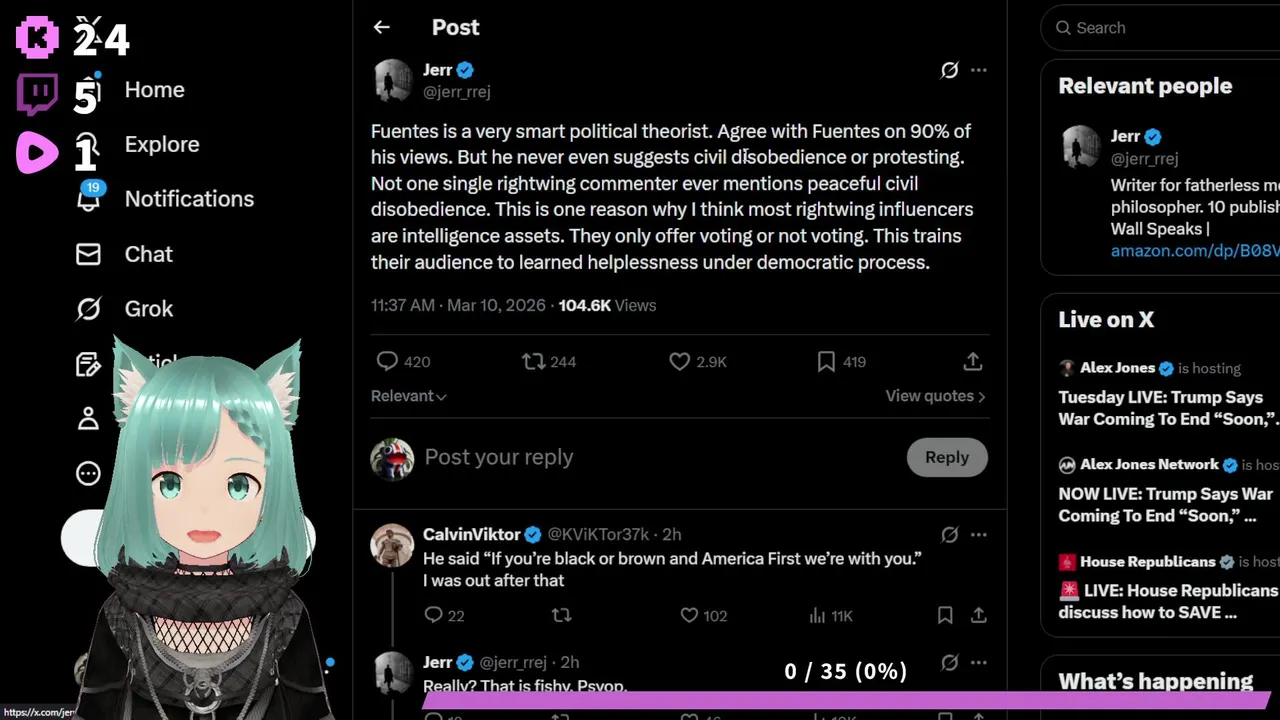Like the main post with 2.9K likes

pyautogui.click(x=679, y=362)
